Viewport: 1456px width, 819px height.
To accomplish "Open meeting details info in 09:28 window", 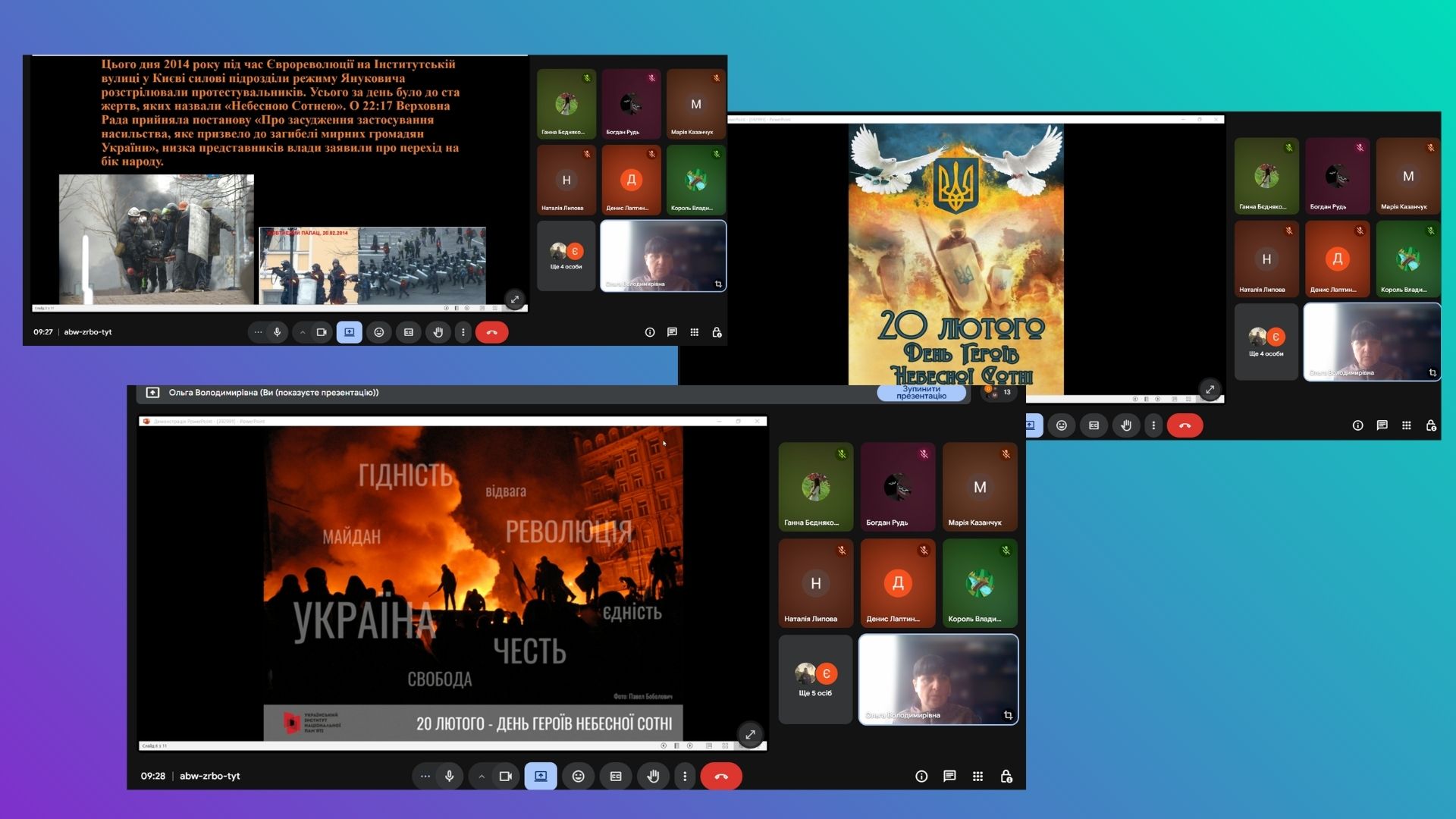I will click(921, 776).
